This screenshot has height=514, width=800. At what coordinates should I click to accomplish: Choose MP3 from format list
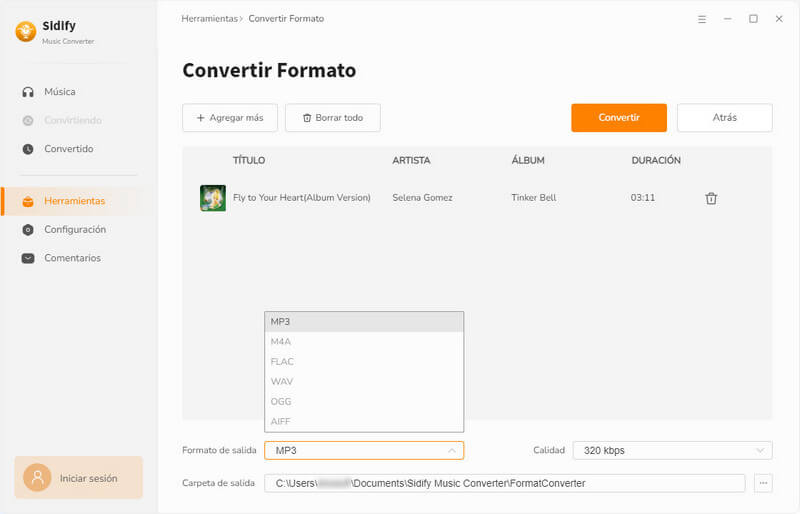click(x=364, y=322)
